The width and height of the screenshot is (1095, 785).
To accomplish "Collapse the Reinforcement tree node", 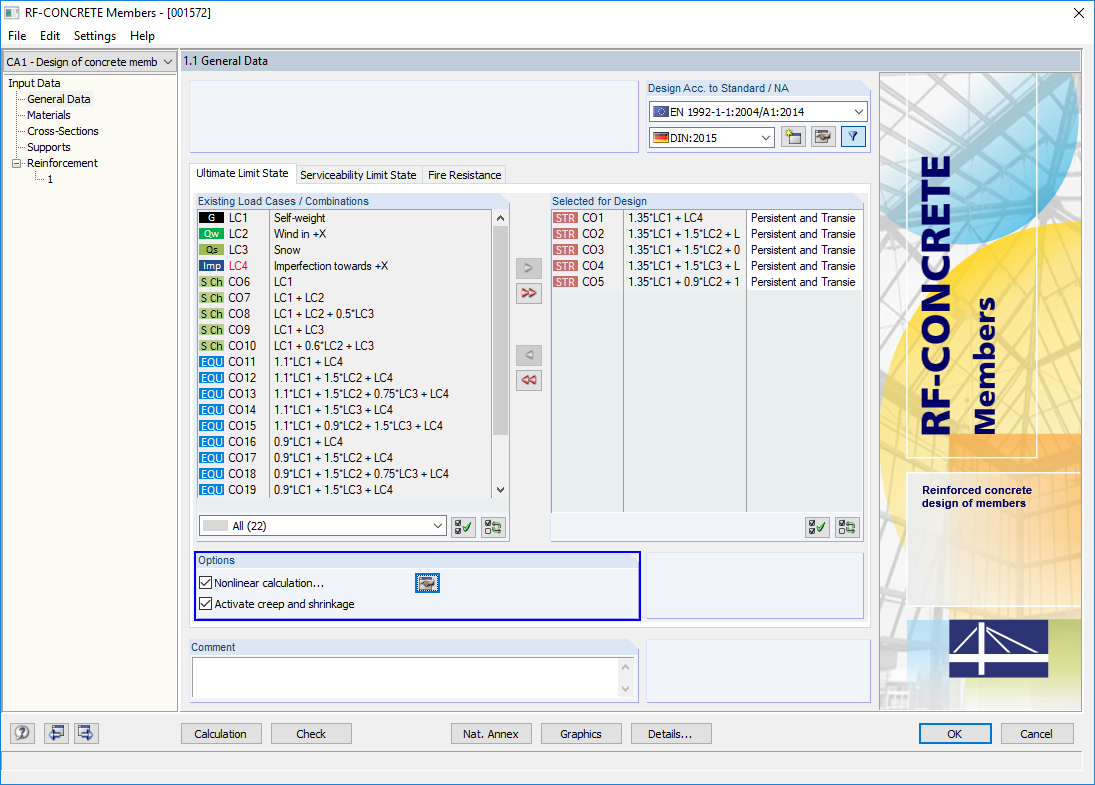I will point(17,163).
